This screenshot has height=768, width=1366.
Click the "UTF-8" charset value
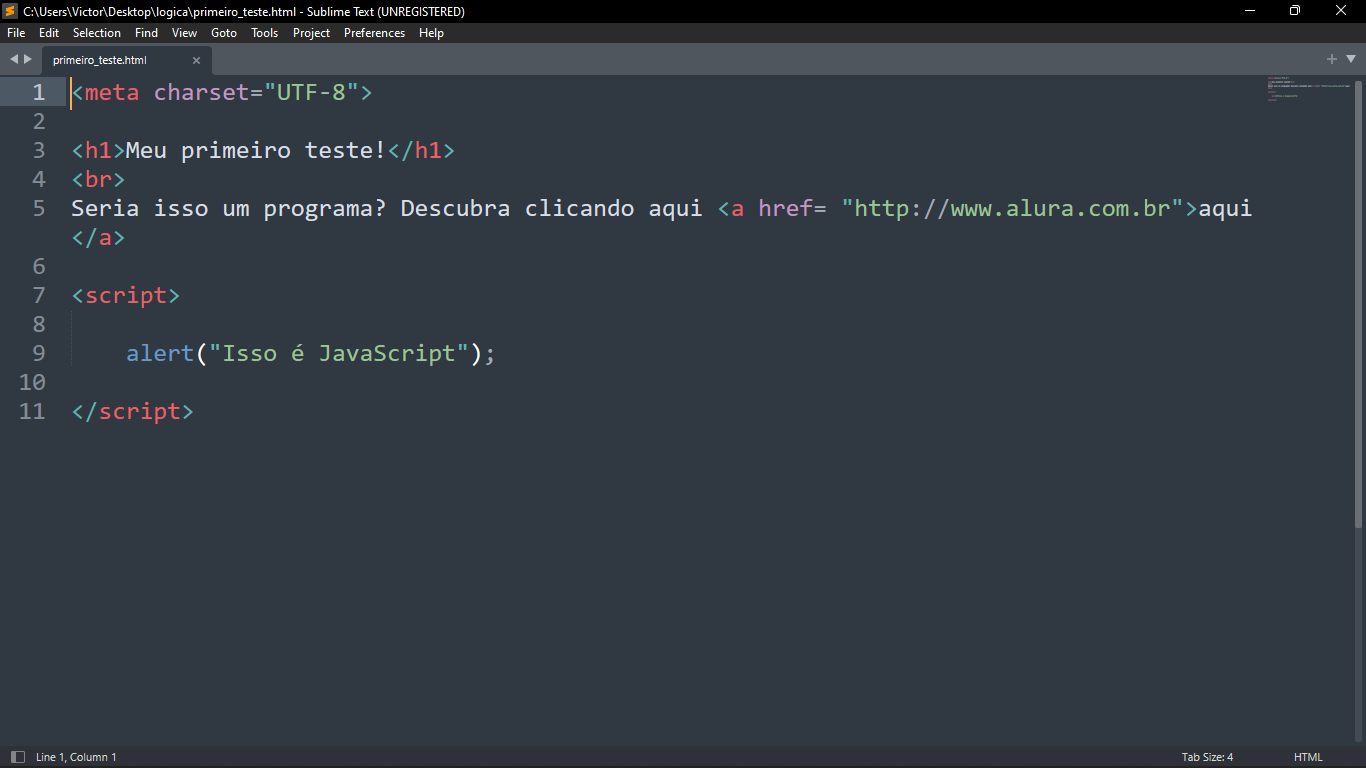tap(311, 92)
